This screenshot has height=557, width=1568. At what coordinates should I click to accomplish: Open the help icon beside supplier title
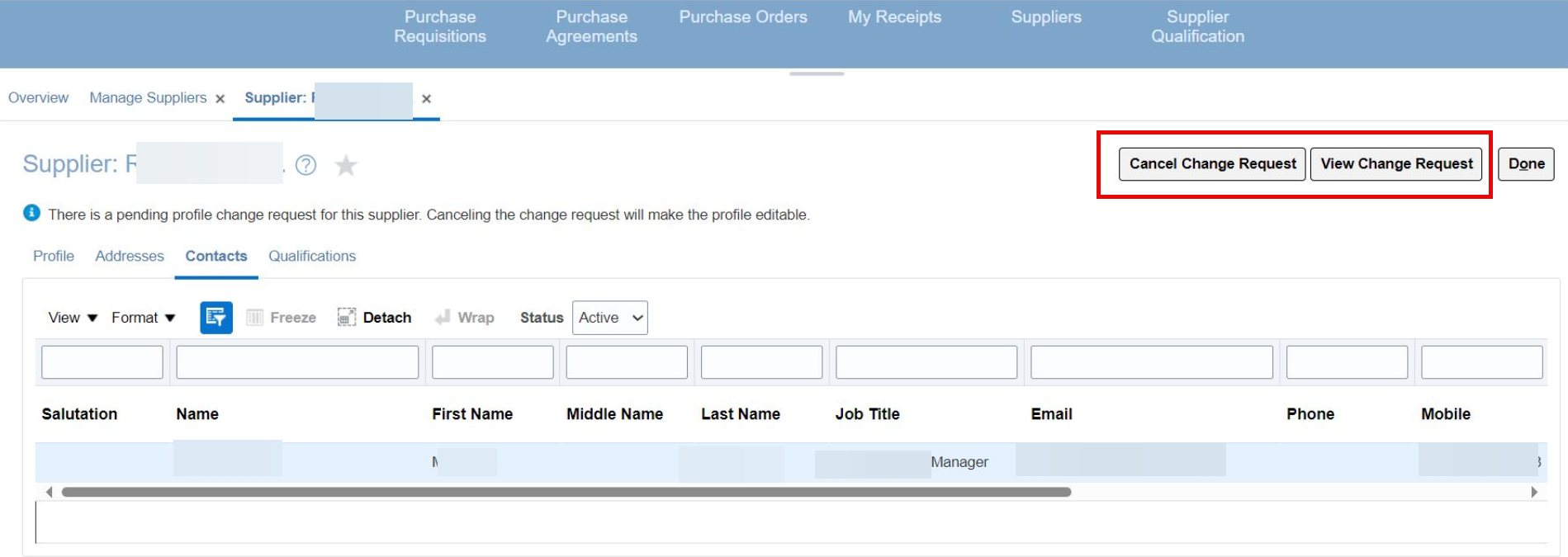[306, 165]
